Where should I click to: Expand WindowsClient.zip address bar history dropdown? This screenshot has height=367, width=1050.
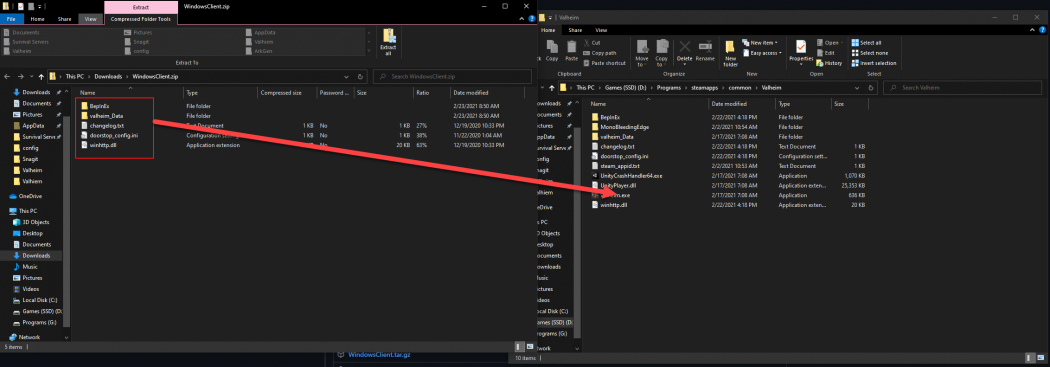(346, 76)
